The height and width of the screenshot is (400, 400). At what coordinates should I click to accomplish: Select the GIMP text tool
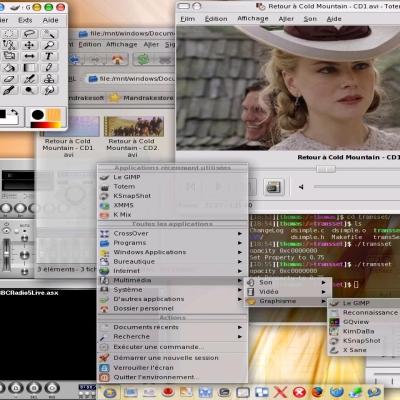(x=49, y=56)
